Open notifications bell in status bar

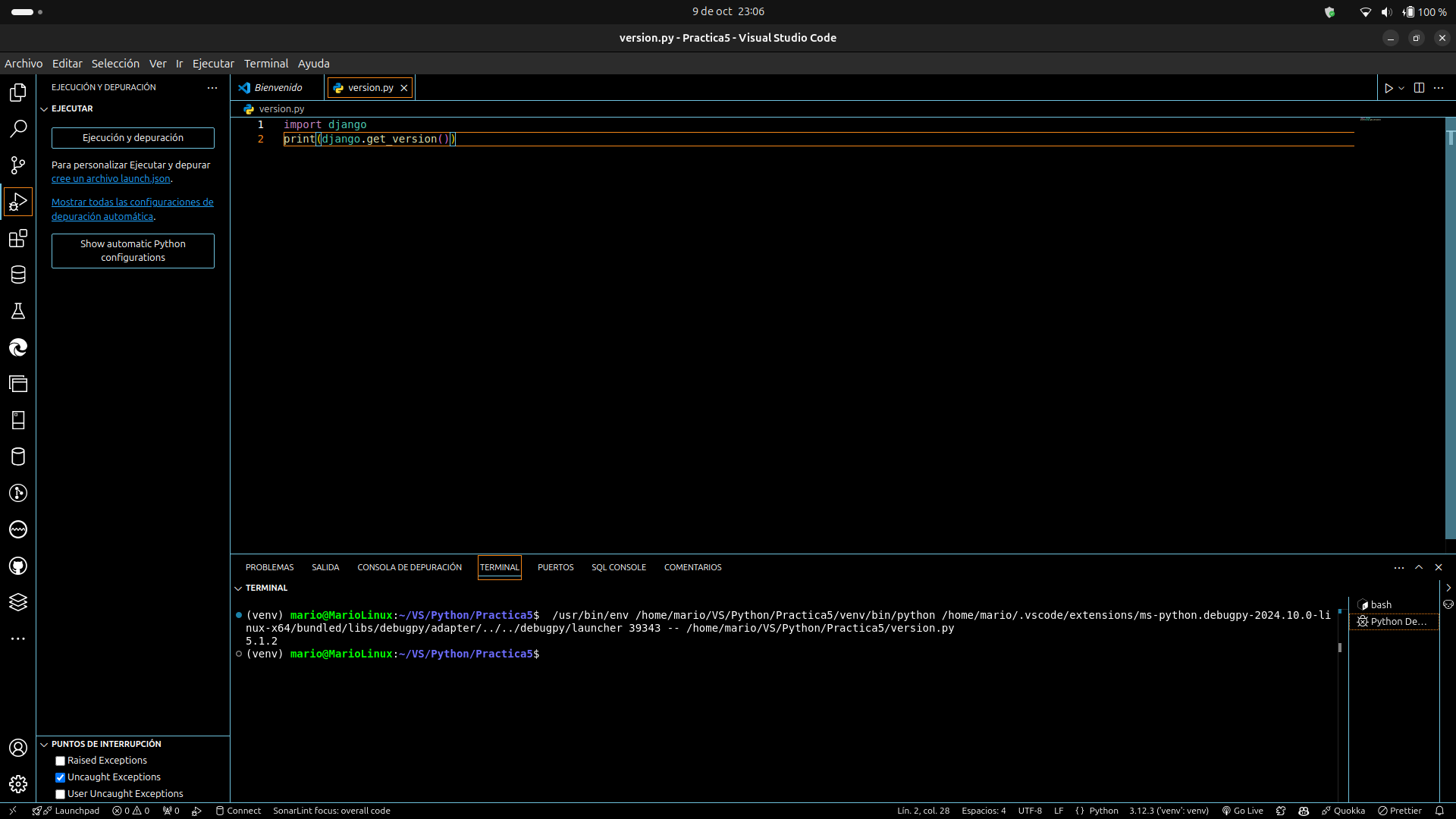(x=1439, y=811)
